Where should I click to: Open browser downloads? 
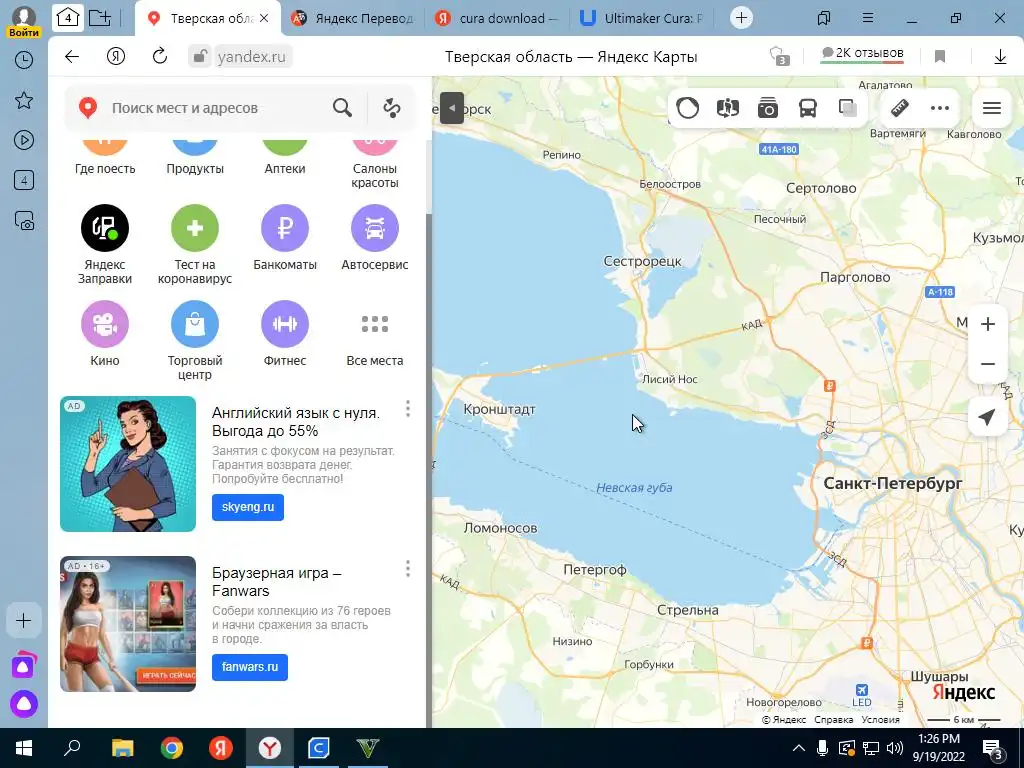click(x=1000, y=57)
